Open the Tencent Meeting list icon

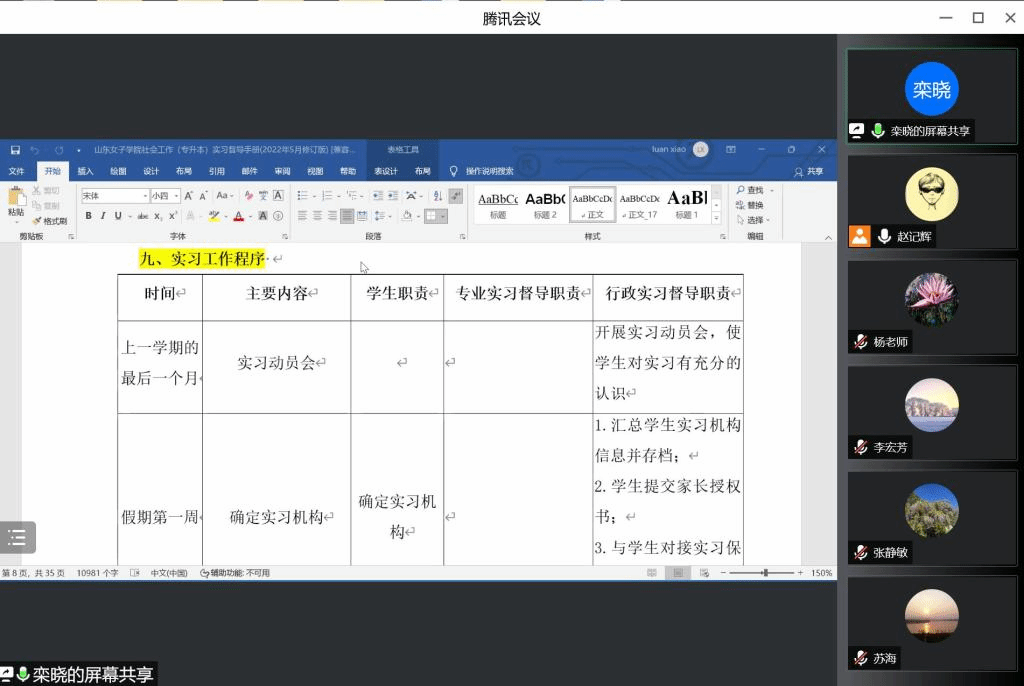coord(17,537)
